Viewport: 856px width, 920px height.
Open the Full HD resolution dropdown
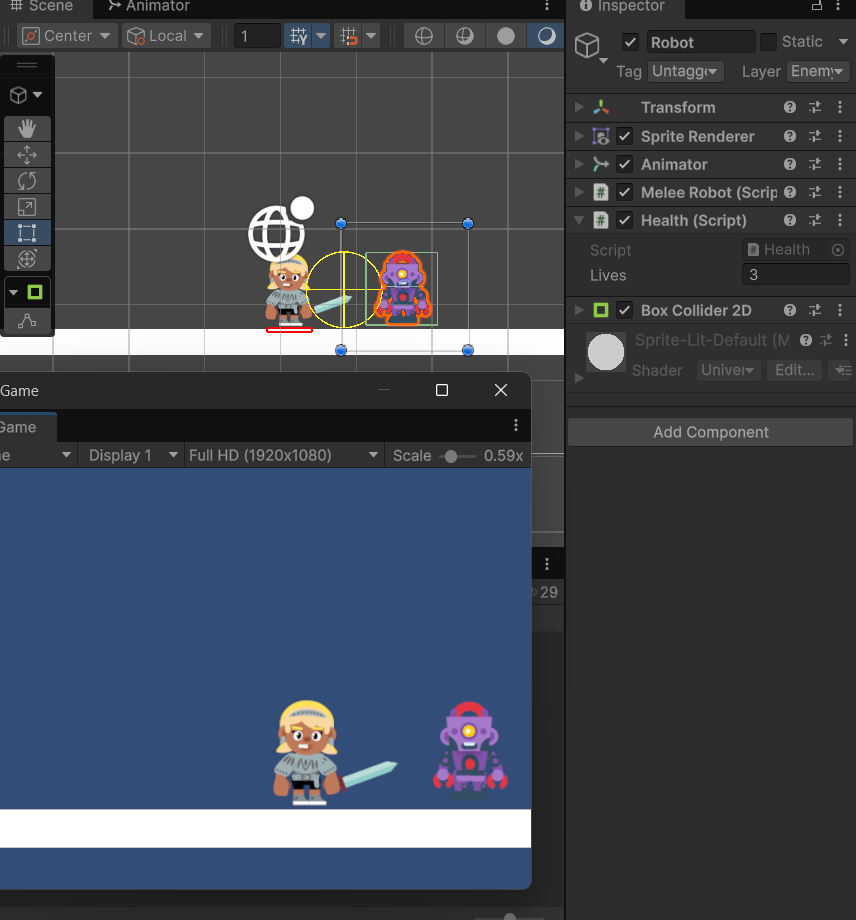pos(284,455)
